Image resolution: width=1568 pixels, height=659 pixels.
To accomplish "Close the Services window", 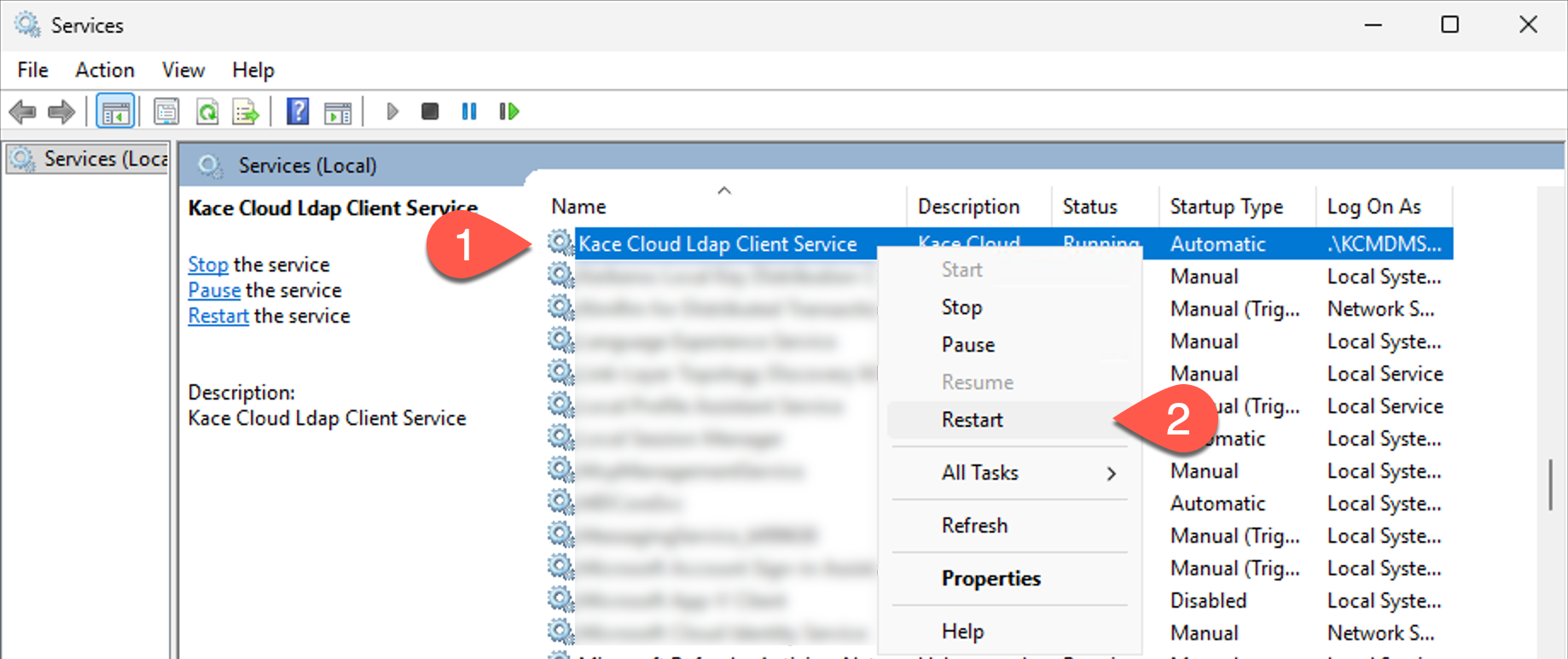I will click(x=1528, y=25).
